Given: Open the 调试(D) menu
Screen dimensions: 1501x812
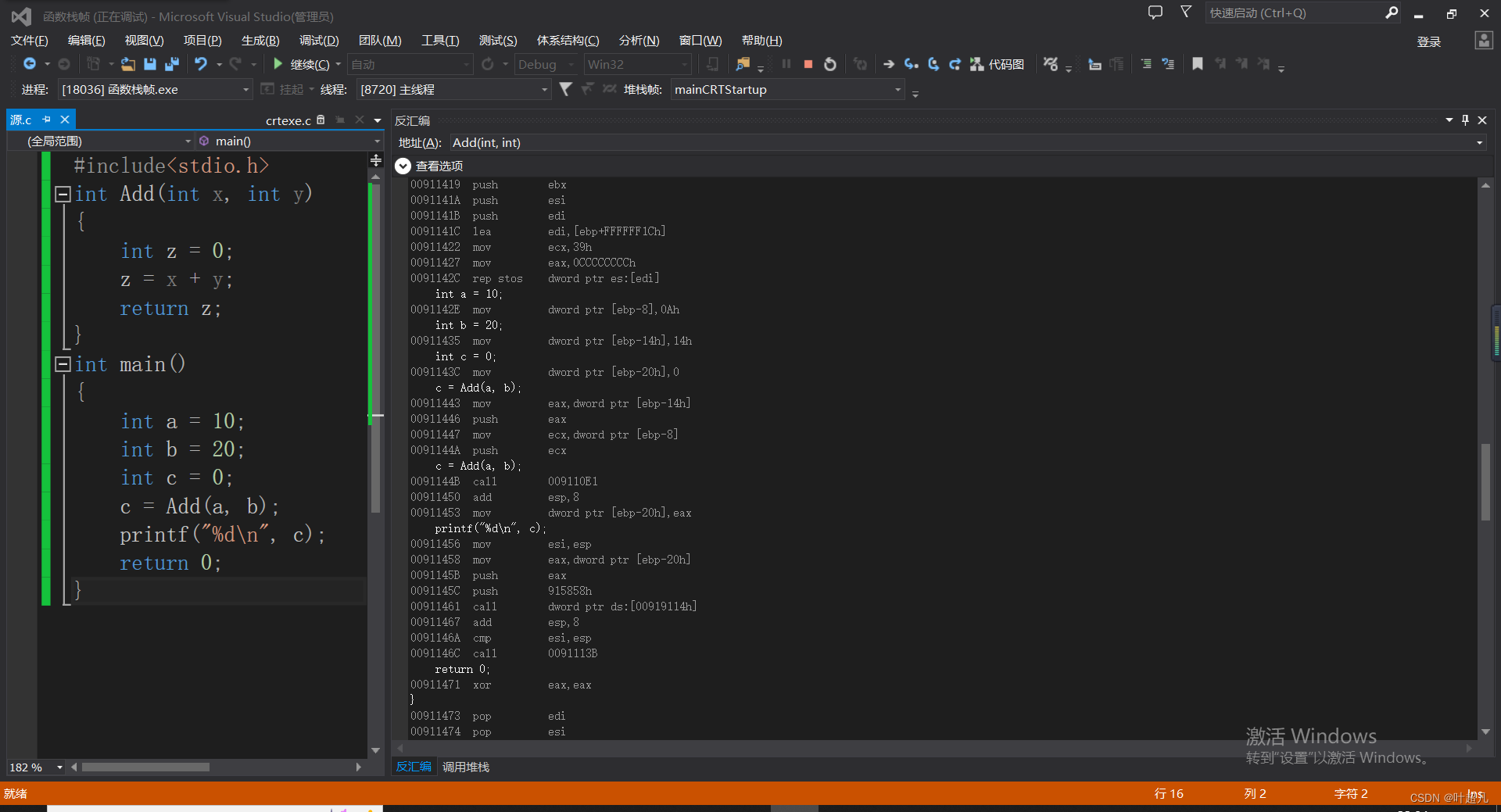Looking at the screenshot, I should [x=319, y=41].
